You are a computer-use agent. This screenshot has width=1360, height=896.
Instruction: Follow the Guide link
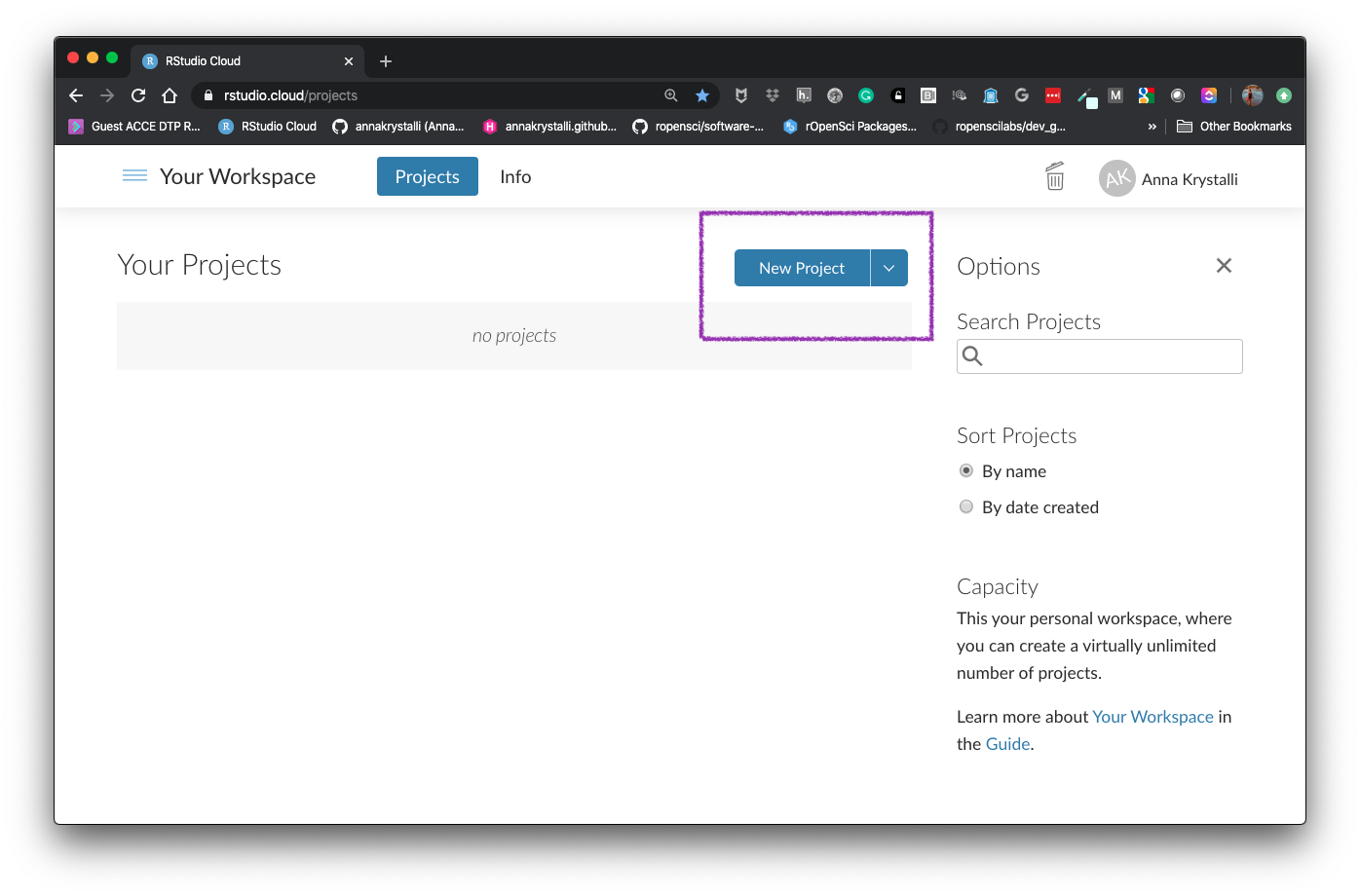(x=1007, y=744)
